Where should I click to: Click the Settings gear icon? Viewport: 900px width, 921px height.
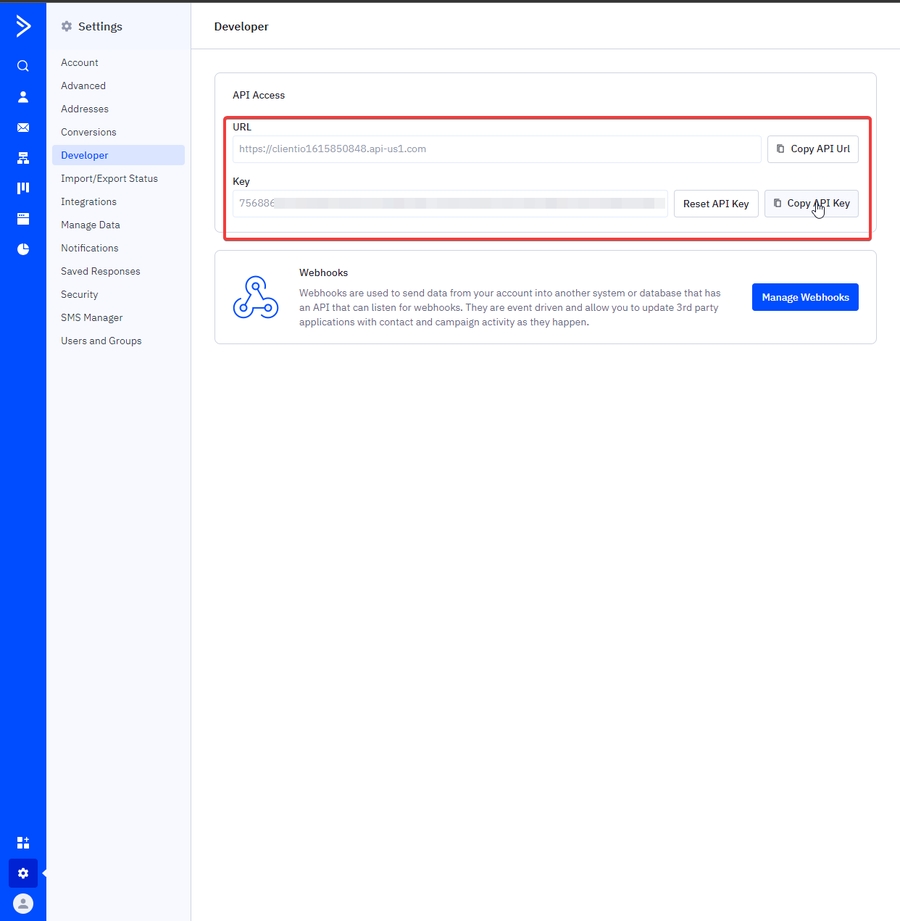[x=23, y=872]
